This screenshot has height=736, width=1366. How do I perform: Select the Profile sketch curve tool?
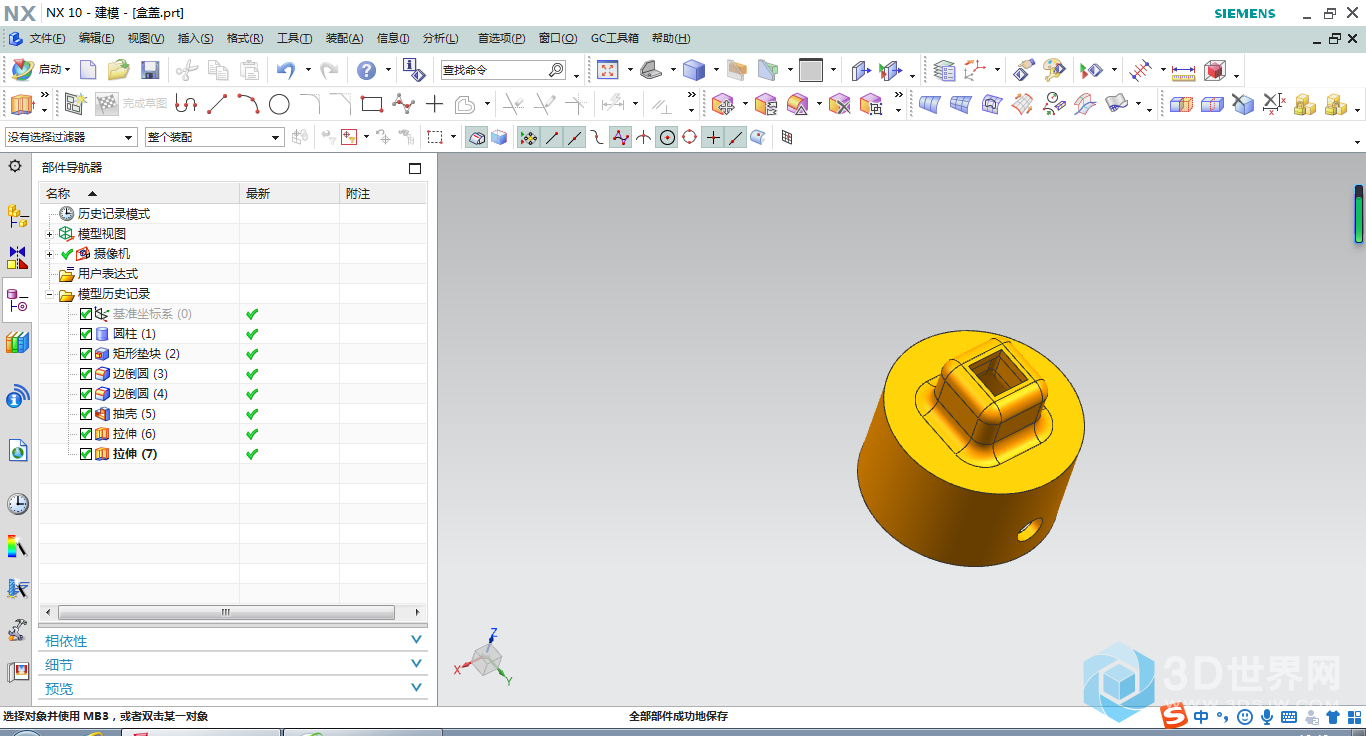click(186, 104)
